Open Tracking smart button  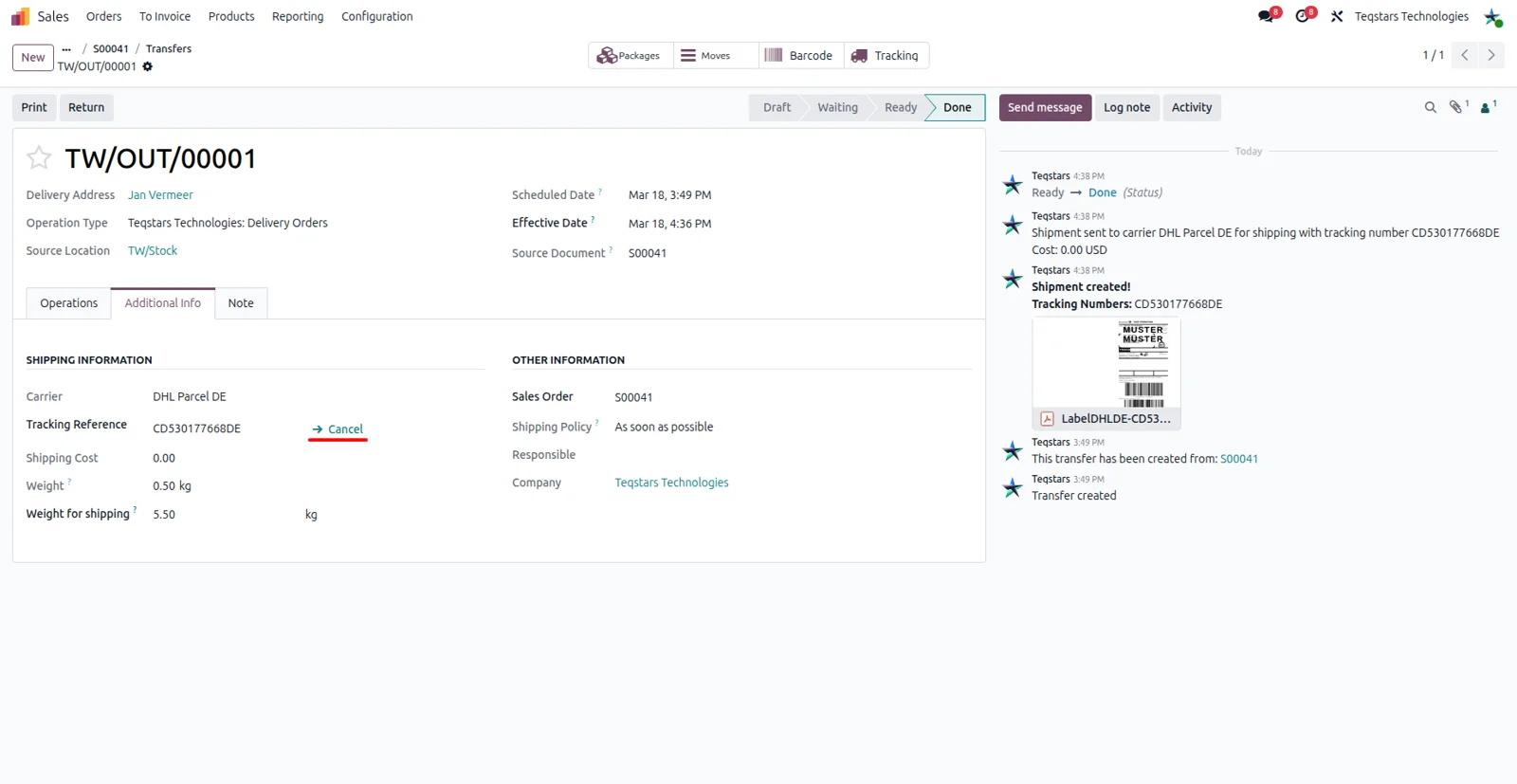coord(886,56)
